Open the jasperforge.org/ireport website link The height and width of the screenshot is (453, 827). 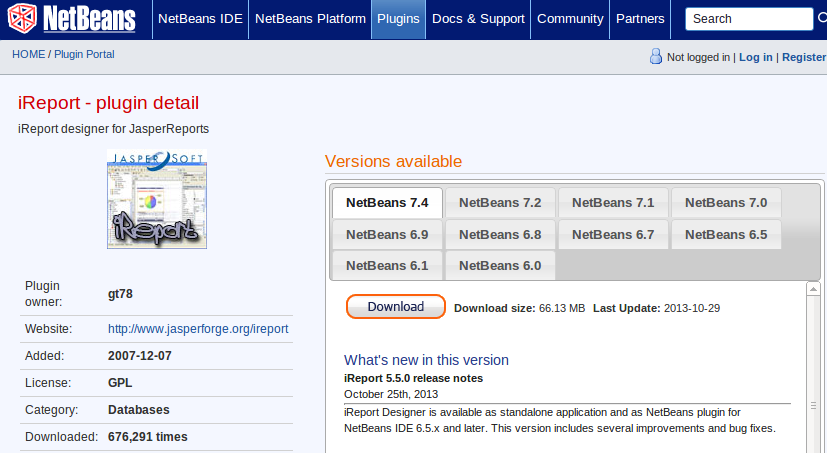pyautogui.click(x=198, y=329)
